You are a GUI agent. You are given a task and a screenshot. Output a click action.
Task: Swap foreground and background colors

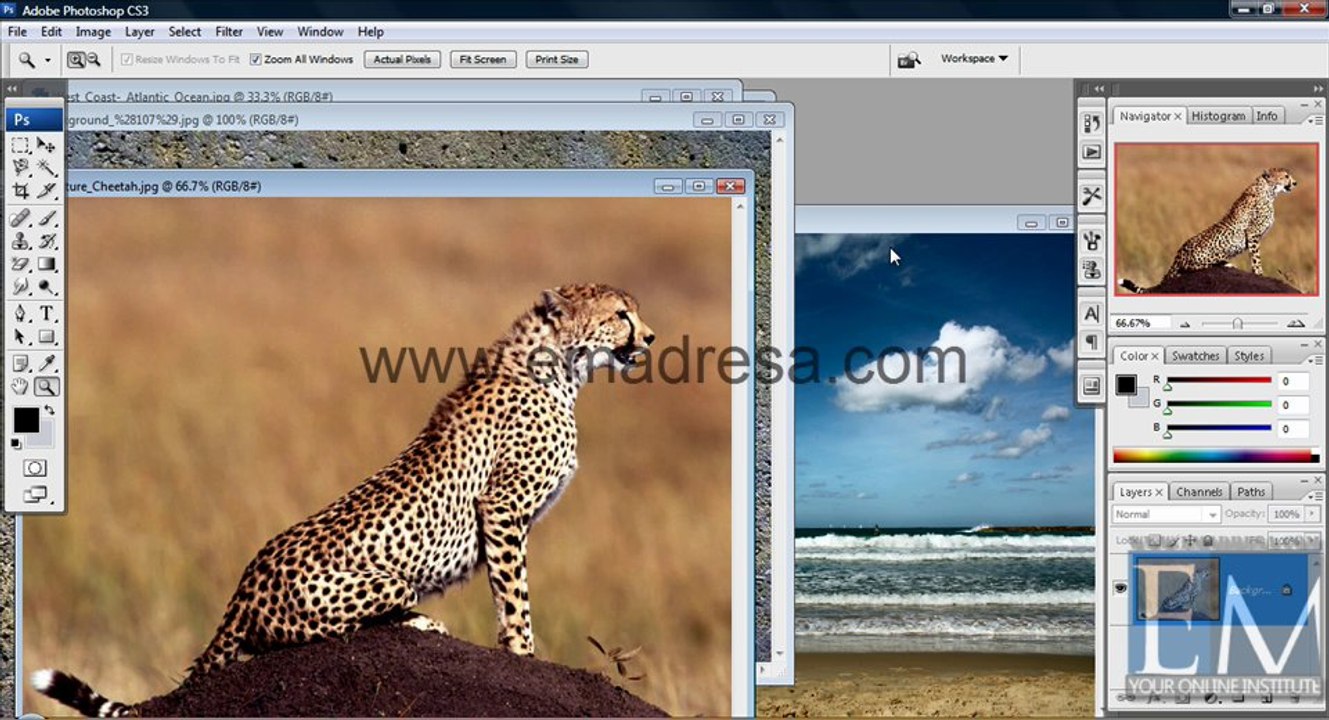(x=49, y=410)
